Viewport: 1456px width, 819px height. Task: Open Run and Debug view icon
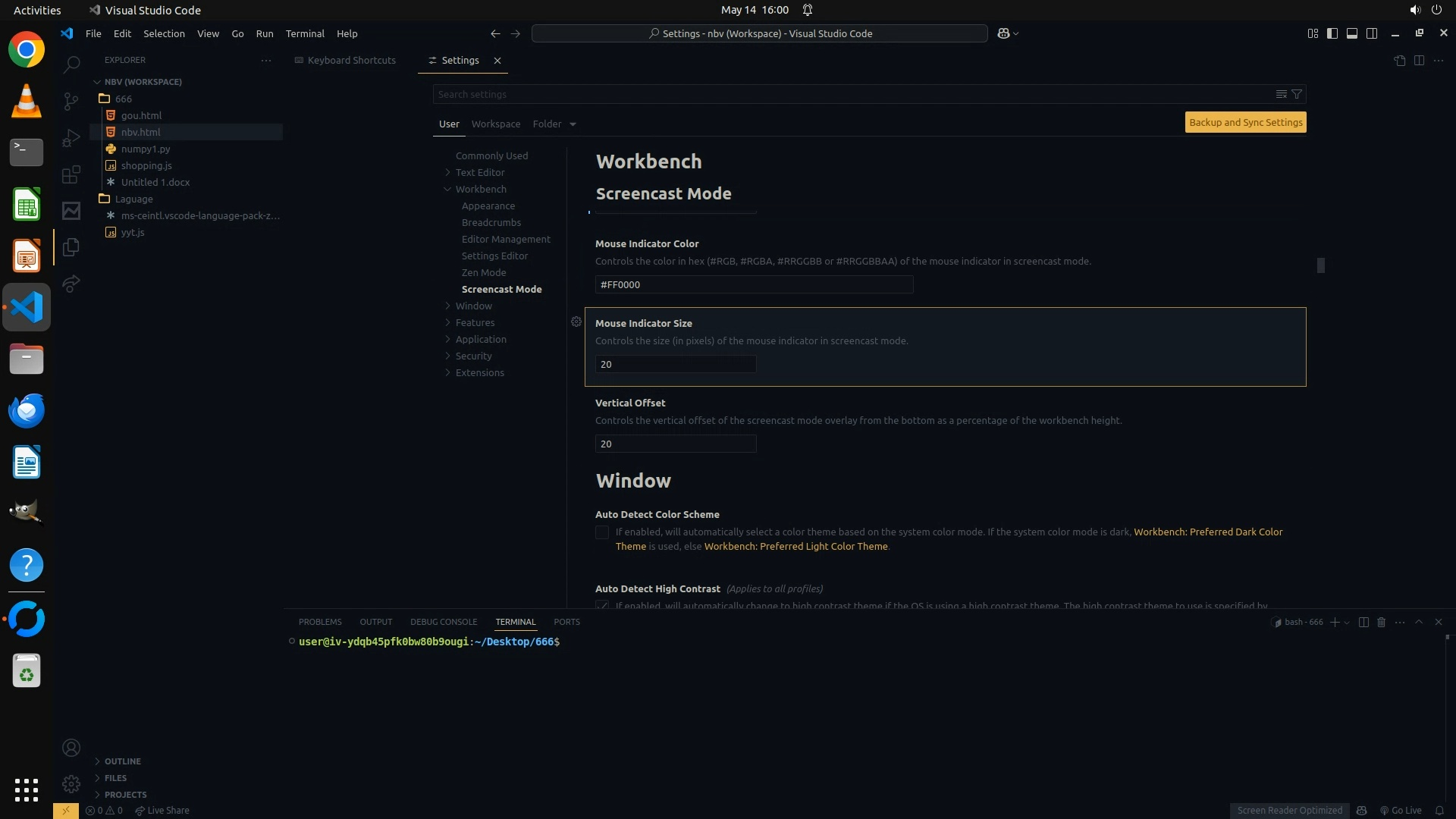pos(71,138)
